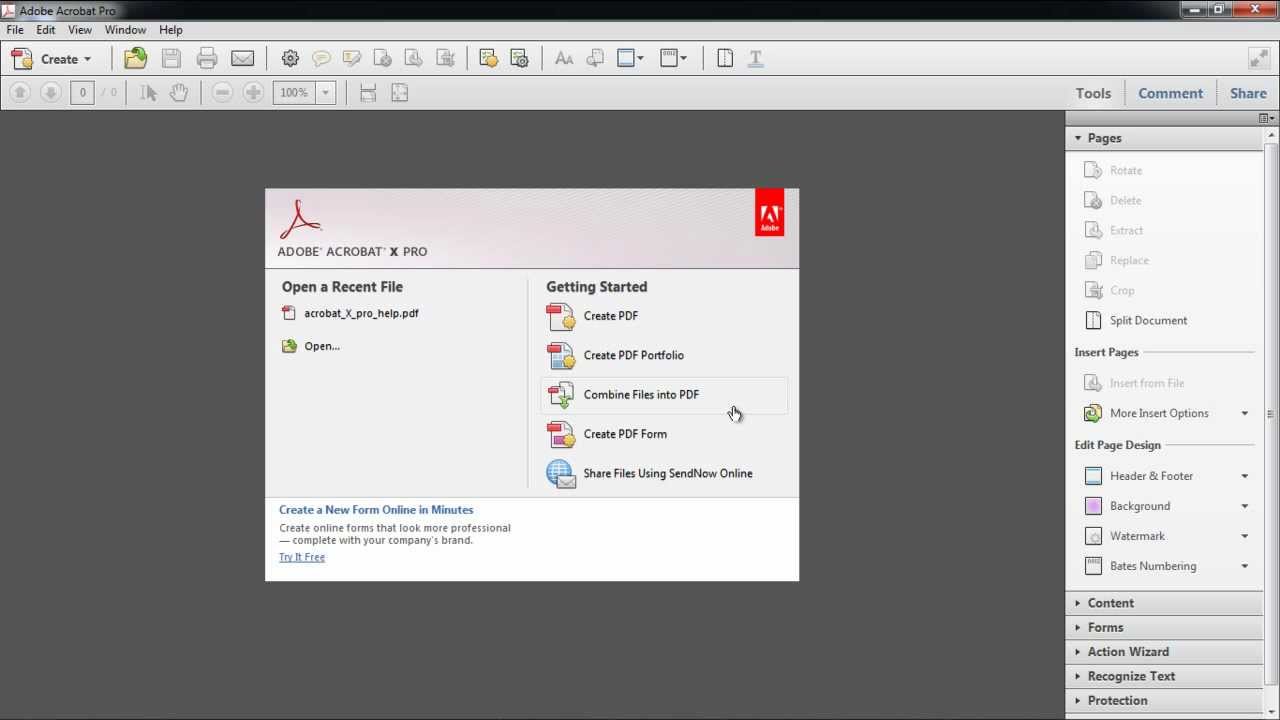Collapse the Pages panel section
Image resolution: width=1280 pixels, height=720 pixels.
click(1164, 138)
